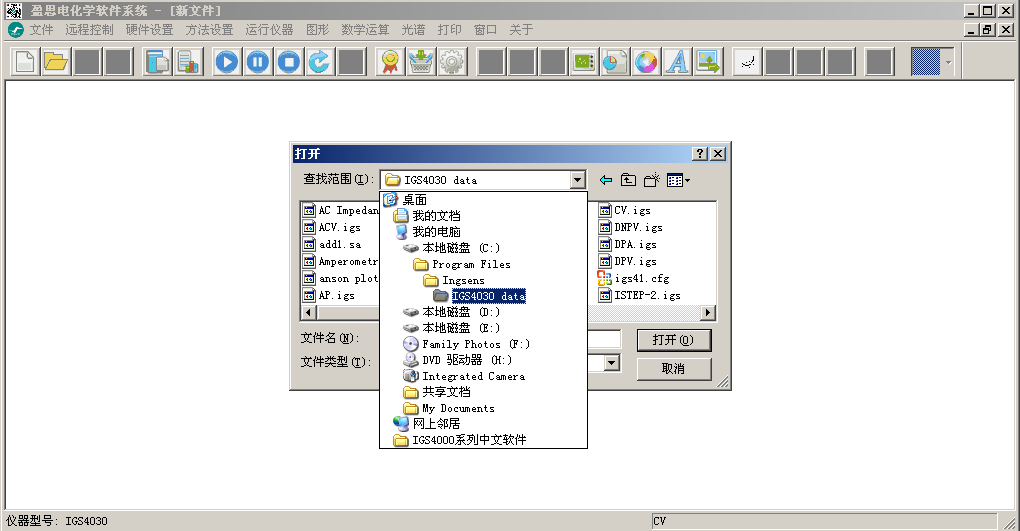
Task: Select 我的文档 in the location list
Action: point(436,215)
